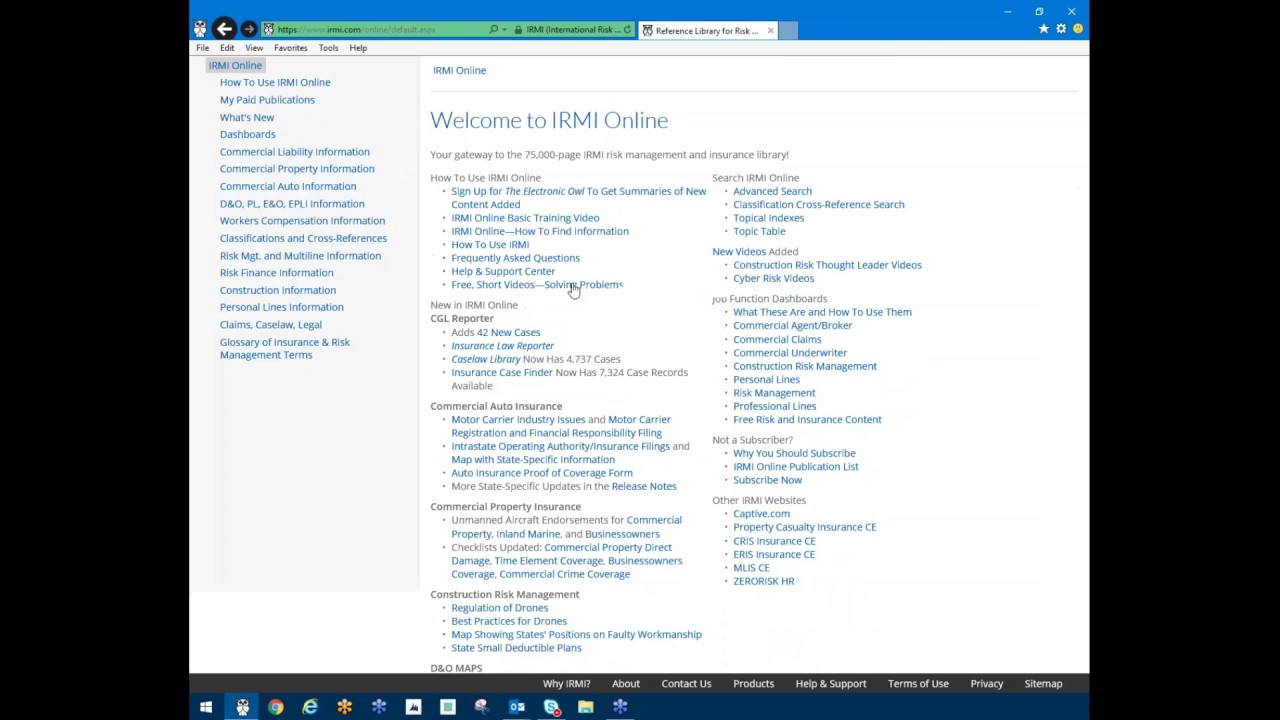Viewport: 1280px width, 720px height.
Task: Click the browser forward arrow button
Action: [x=249, y=30]
